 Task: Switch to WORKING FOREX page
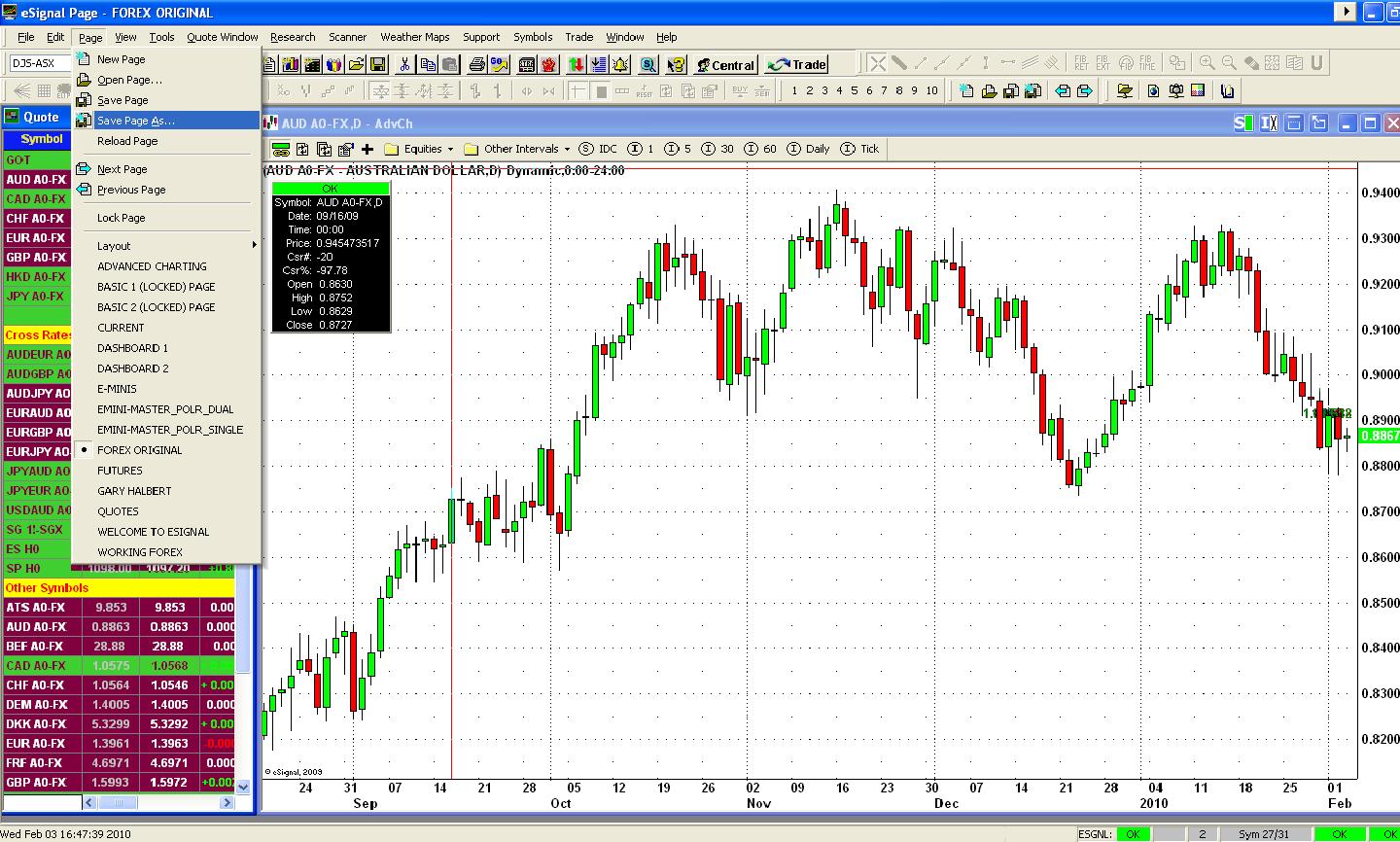165,552
